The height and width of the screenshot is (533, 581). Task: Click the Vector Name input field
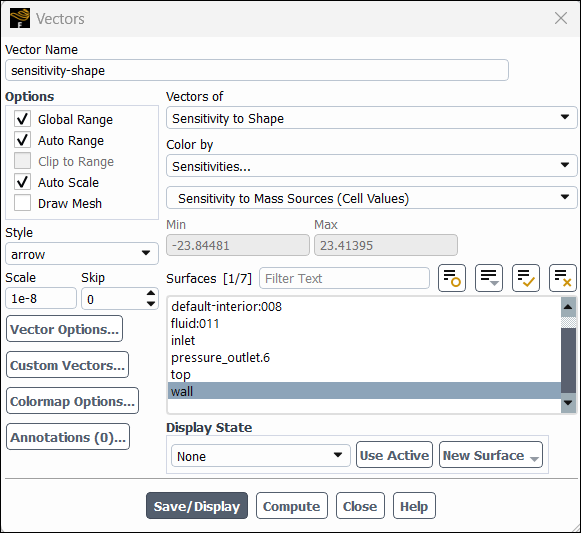pyautogui.click(x=257, y=70)
